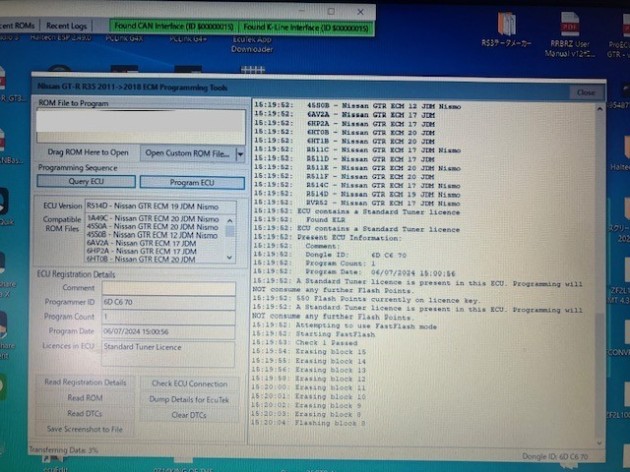Click the log panel scroll up arrow
This screenshot has width=630, height=472.
coord(600,108)
